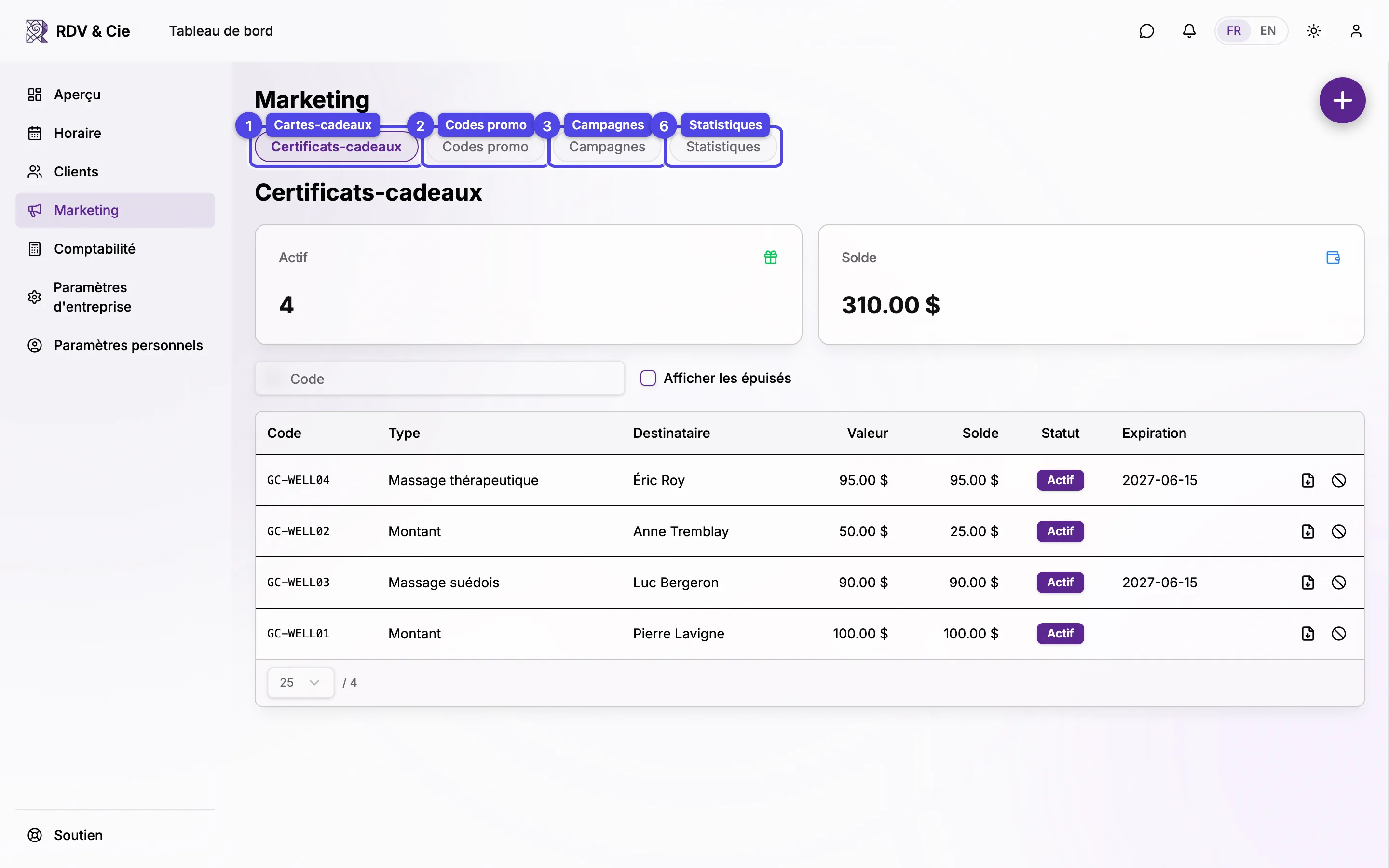Click the Horaire calendar icon in sidebar

(34, 133)
